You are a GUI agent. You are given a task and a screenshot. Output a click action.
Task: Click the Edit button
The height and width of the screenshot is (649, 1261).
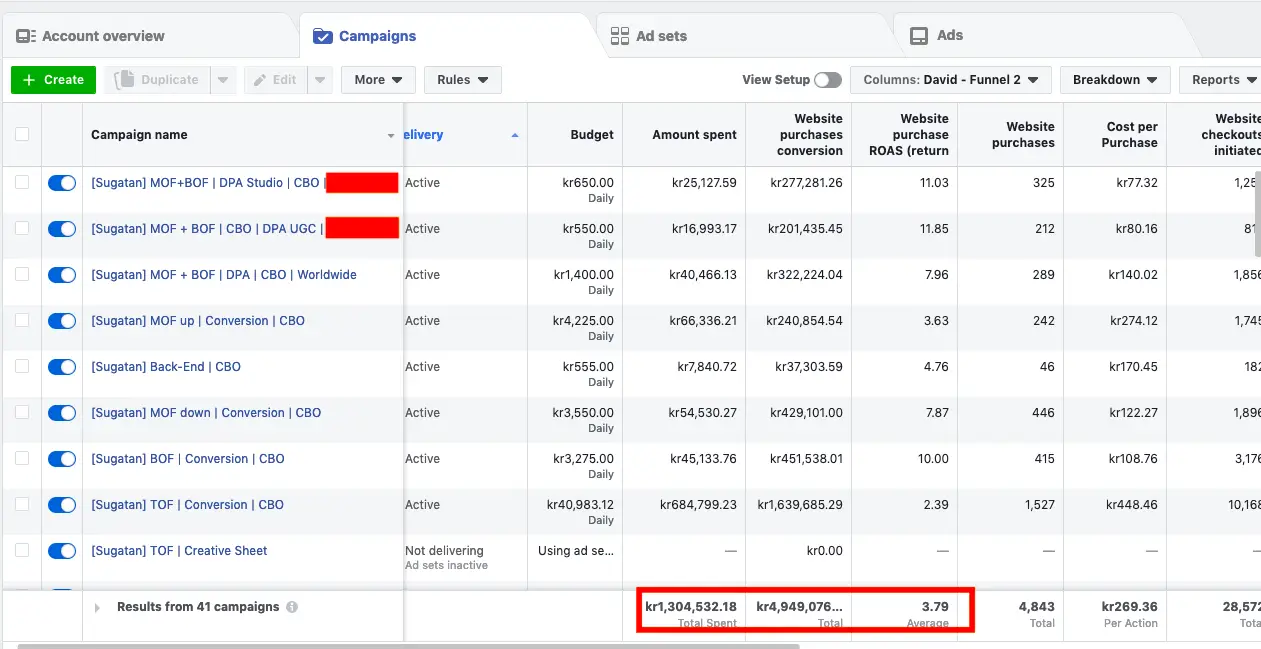pos(276,80)
